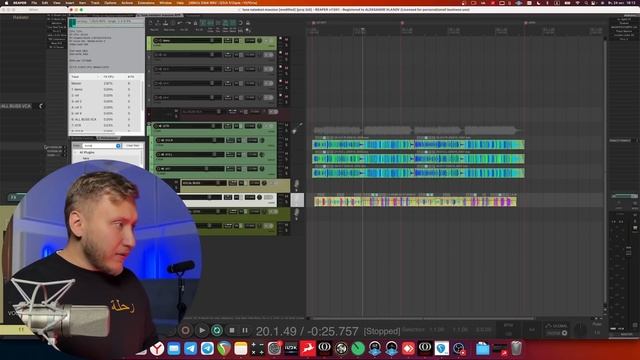The height and width of the screenshot is (360, 640).
Task: Click the transport Stop button
Action: pyautogui.click(x=231, y=330)
